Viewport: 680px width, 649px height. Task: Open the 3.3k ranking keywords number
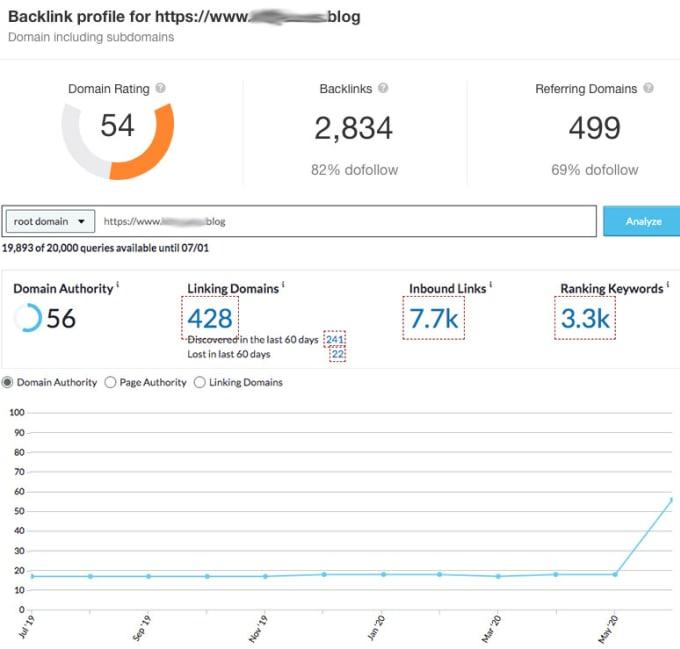(x=585, y=319)
